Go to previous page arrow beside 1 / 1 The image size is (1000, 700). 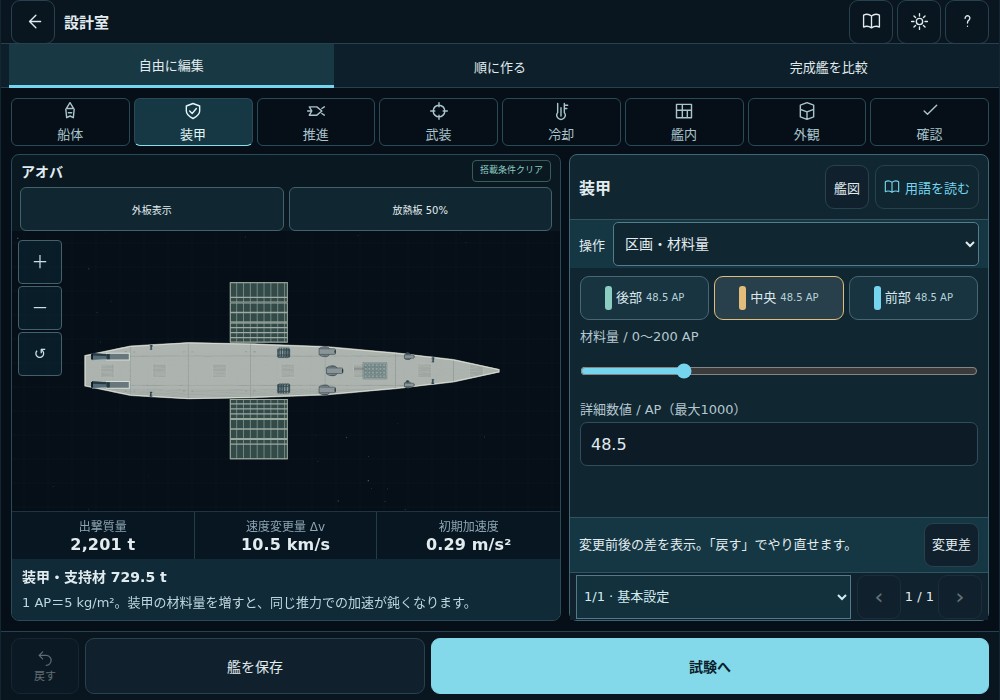(x=879, y=597)
